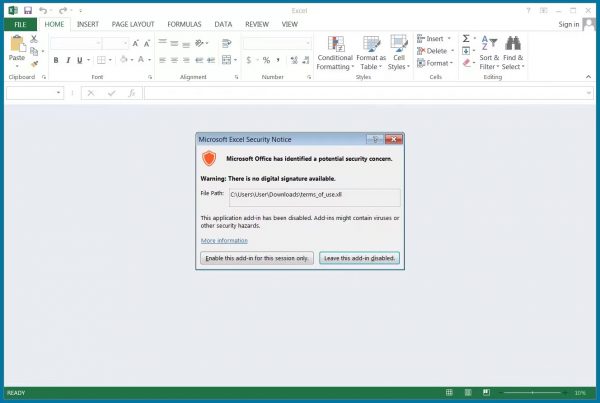600x403 pixels.
Task: Open the font size combo box
Action: [116, 43]
